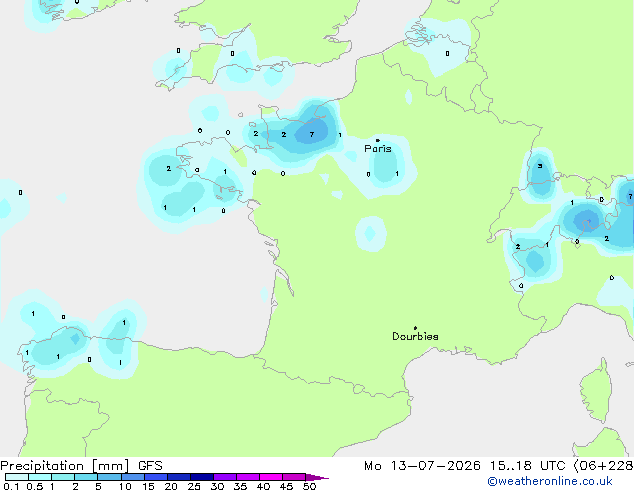
Task: Click legend label '50'
Action: pos(309,486)
